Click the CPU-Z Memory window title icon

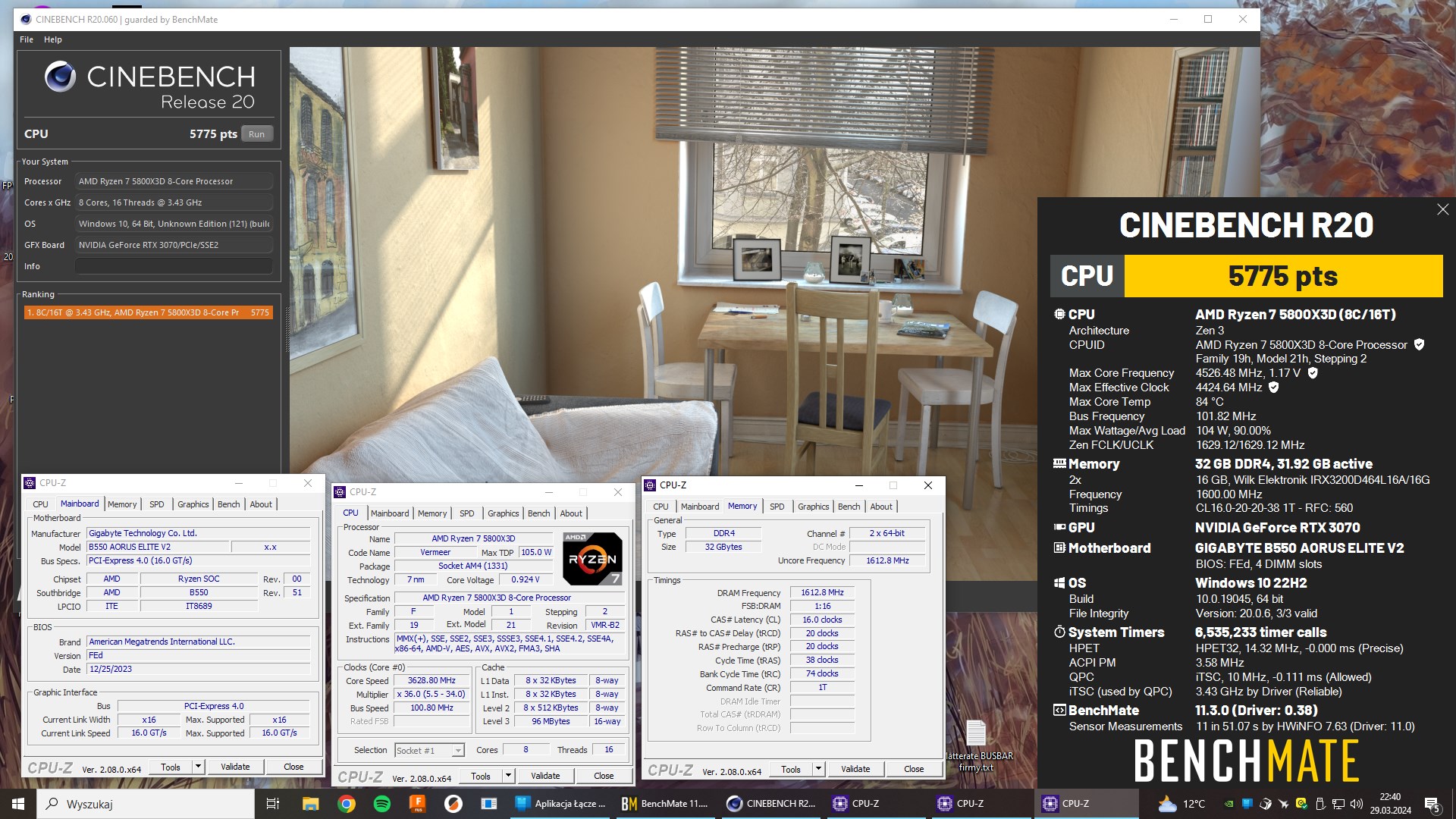click(x=650, y=485)
